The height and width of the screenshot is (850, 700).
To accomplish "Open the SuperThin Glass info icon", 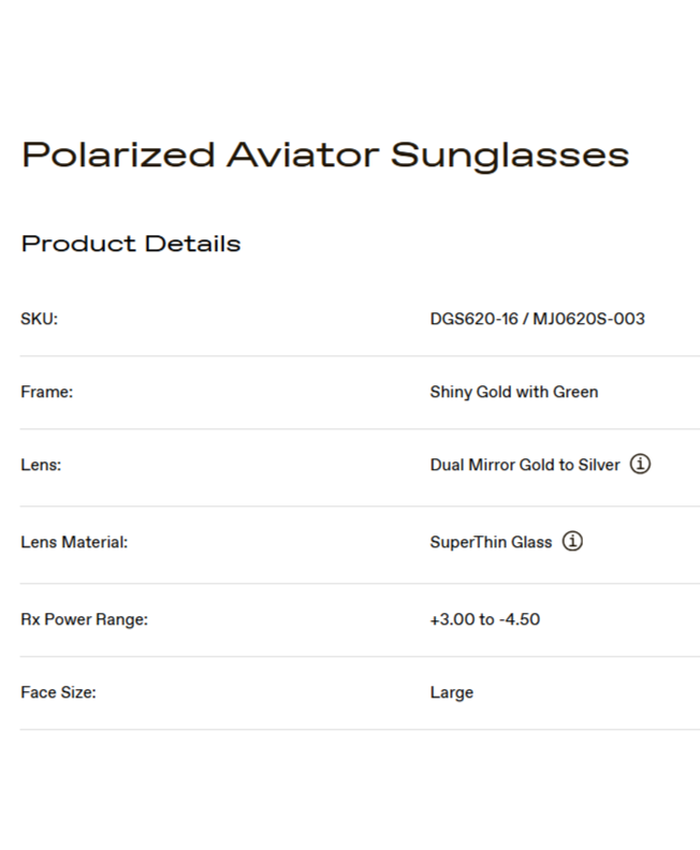I will tap(572, 542).
